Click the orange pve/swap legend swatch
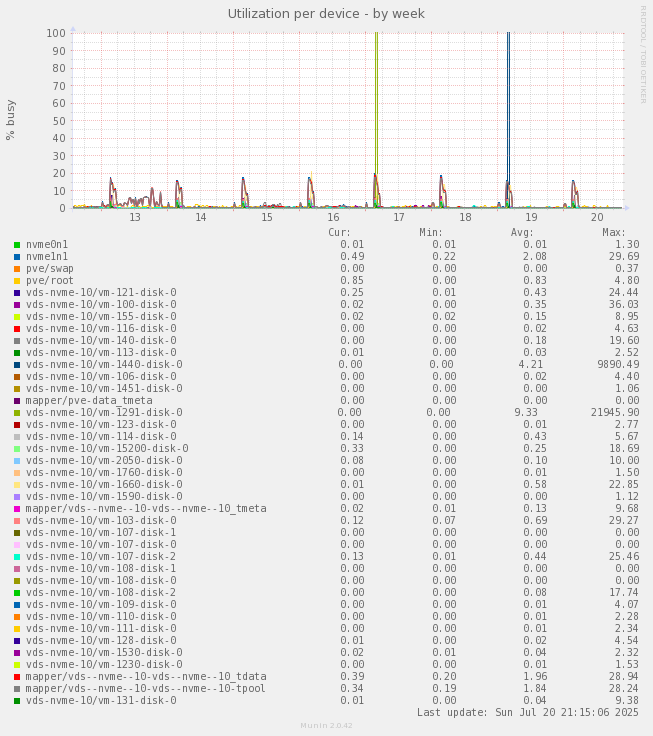This screenshot has width=653, height=736. tap(17, 269)
